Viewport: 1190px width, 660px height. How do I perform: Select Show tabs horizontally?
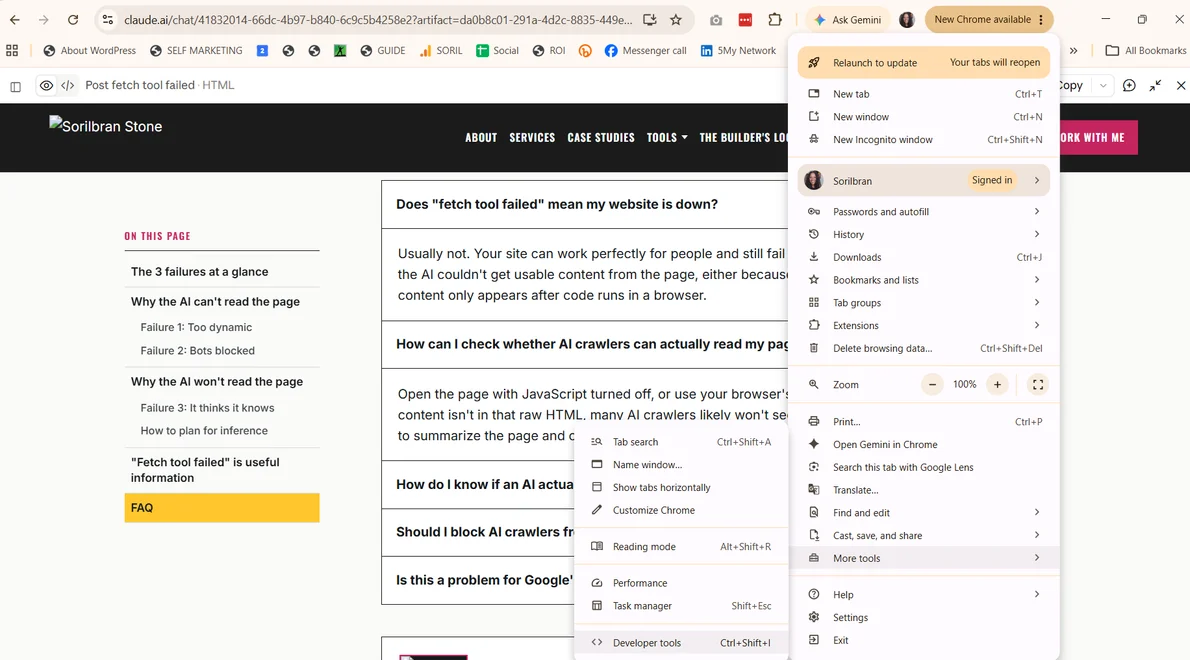coord(681,487)
